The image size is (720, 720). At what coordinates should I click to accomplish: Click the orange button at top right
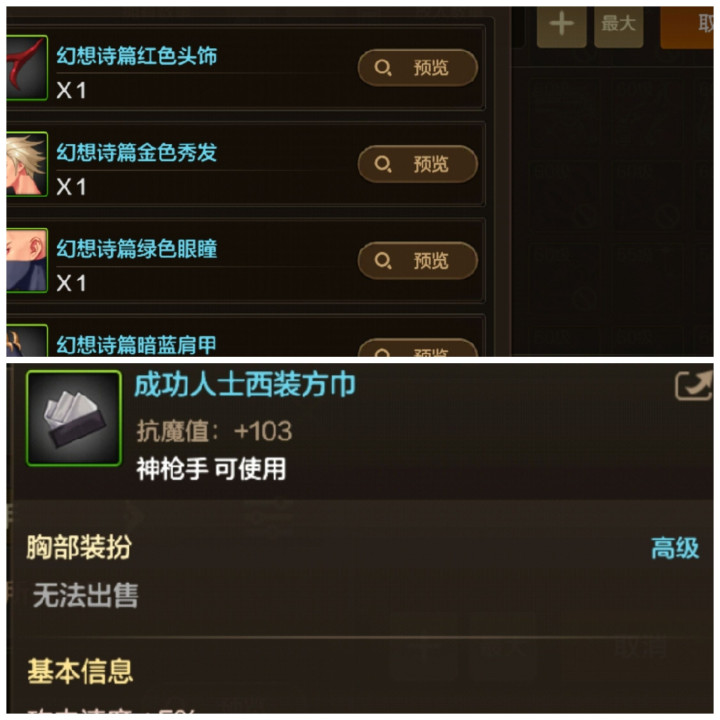[x=686, y=26]
